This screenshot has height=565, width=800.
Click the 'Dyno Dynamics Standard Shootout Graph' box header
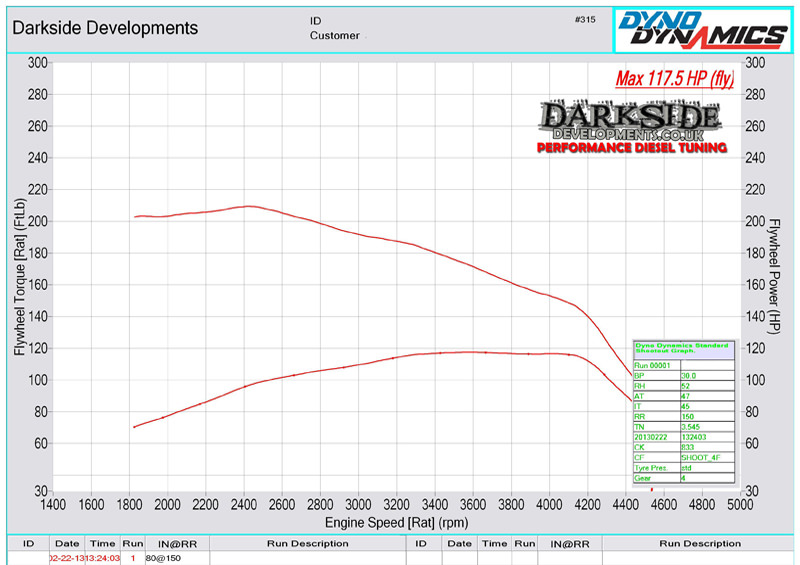[x=684, y=349]
